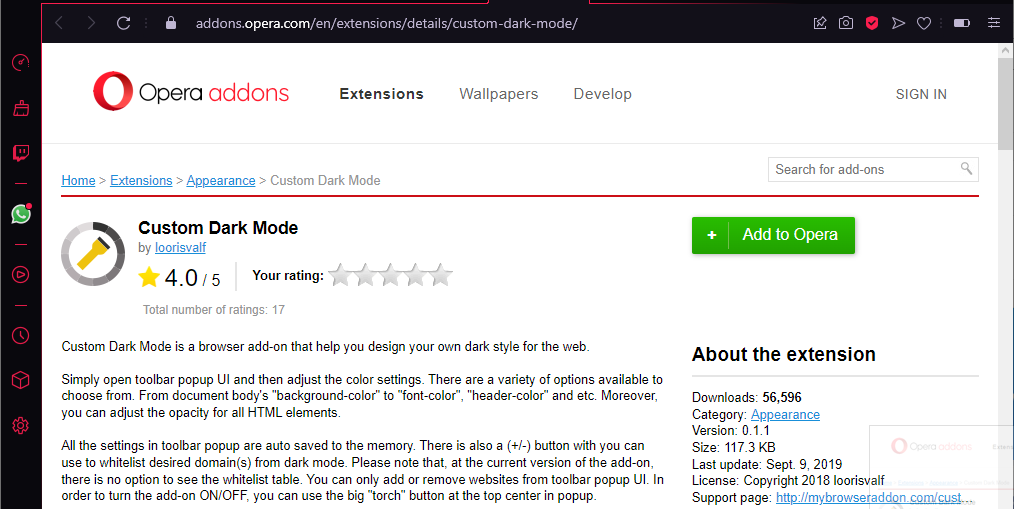The width and height of the screenshot is (1014, 509).
Task: Open the Easy Setup menu icon
Action: [x=994, y=23]
